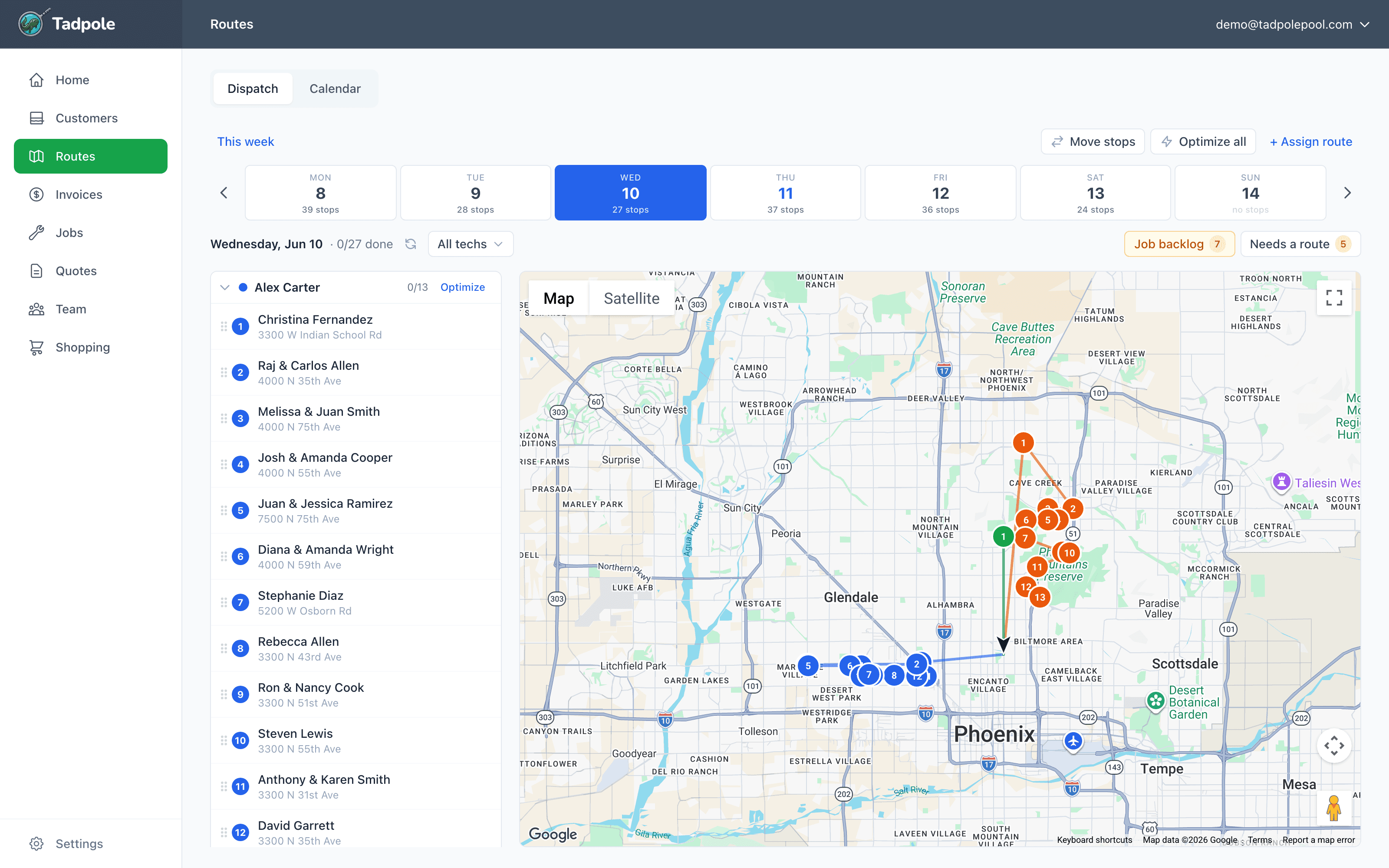Select Rebecca Allen stop

[x=356, y=649]
